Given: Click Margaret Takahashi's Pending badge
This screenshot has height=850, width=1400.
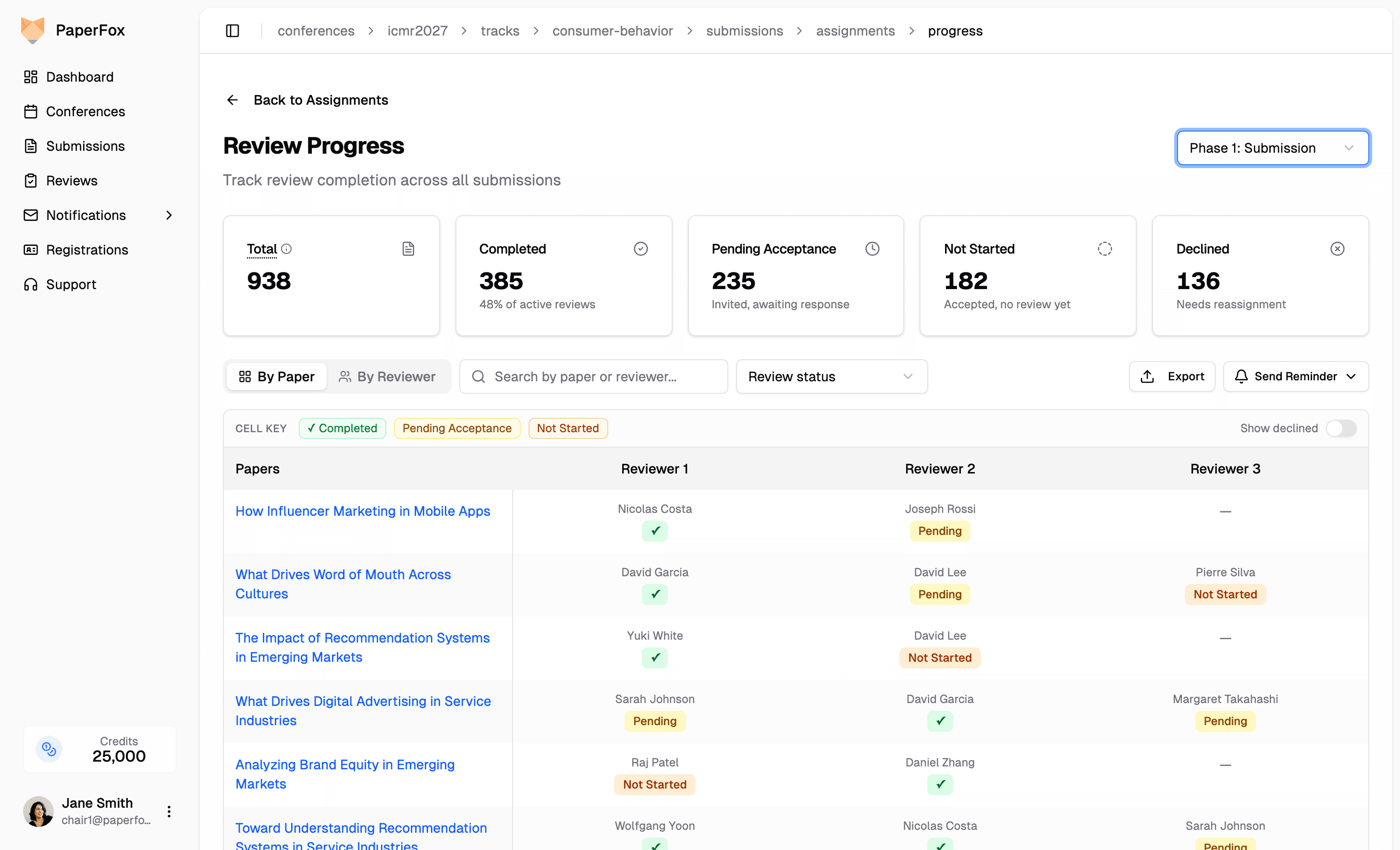Looking at the screenshot, I should [1225, 721].
